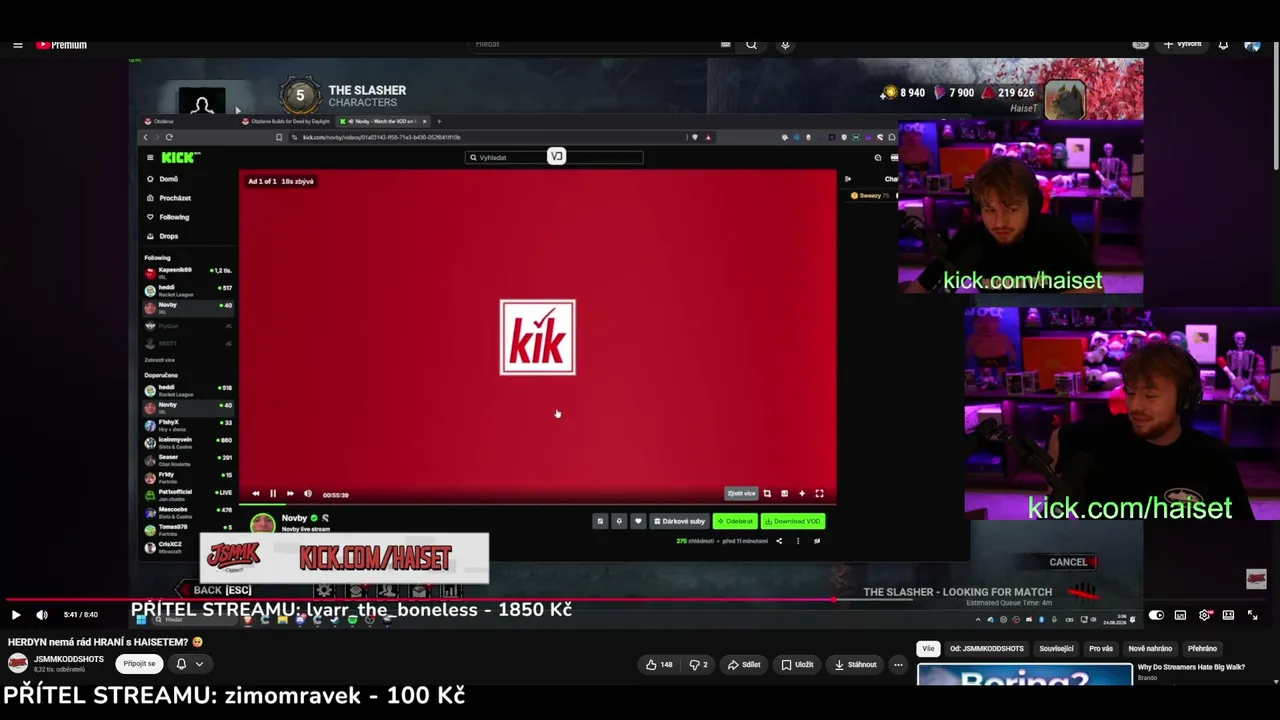The image size is (1280, 720).
Task: Open the YouTube guide hamburger menu
Action: pos(17,45)
